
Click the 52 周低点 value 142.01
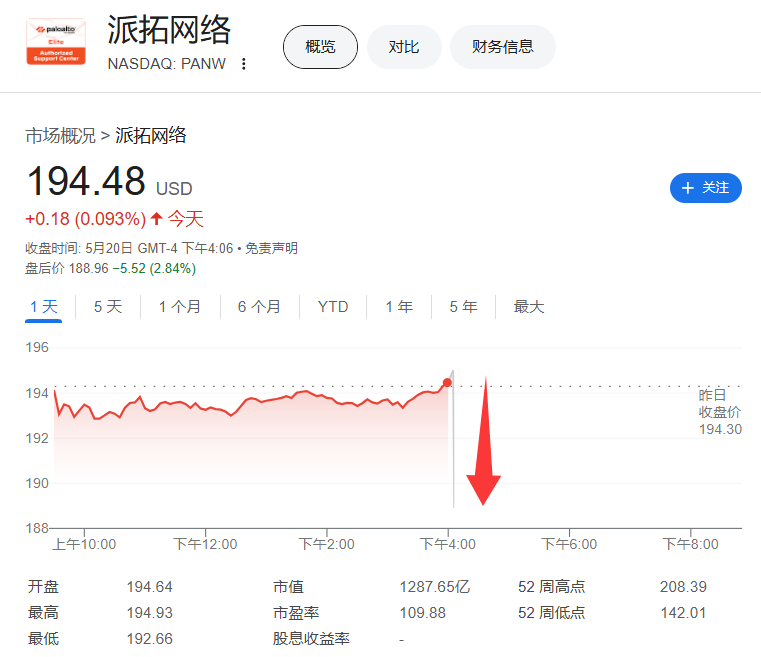pos(683,613)
